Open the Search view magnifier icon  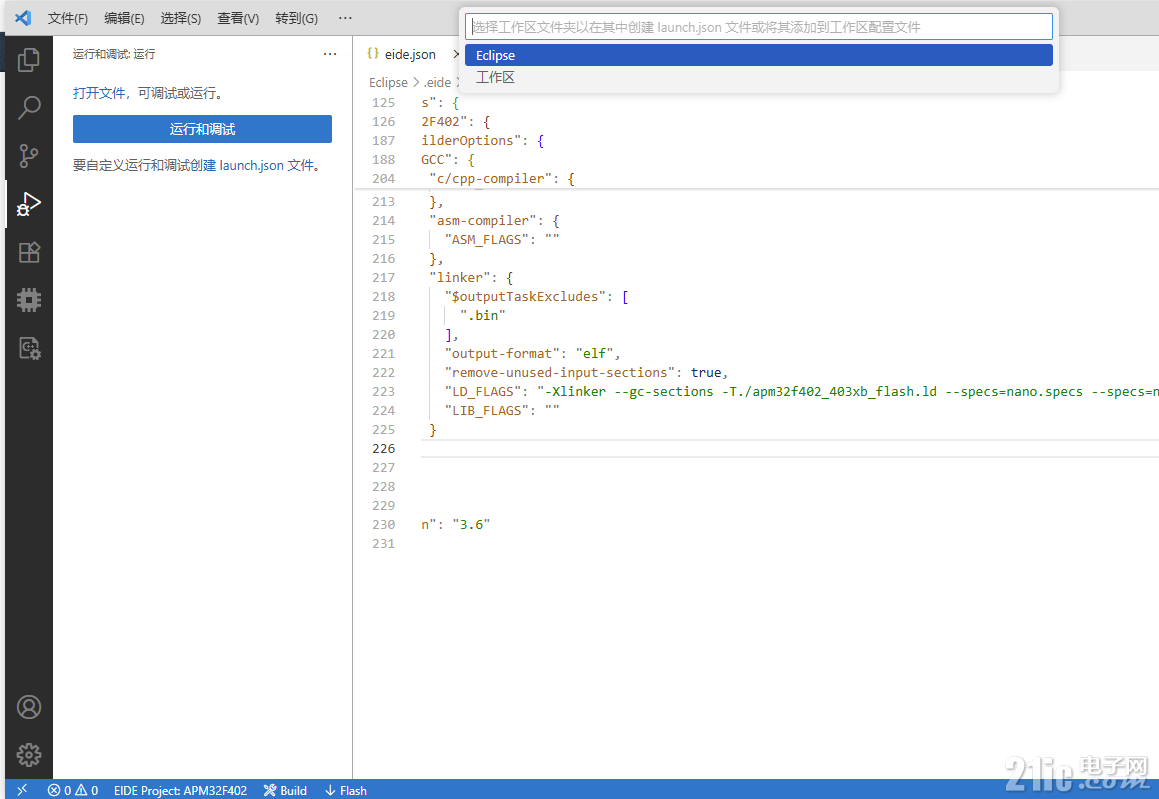tap(29, 108)
